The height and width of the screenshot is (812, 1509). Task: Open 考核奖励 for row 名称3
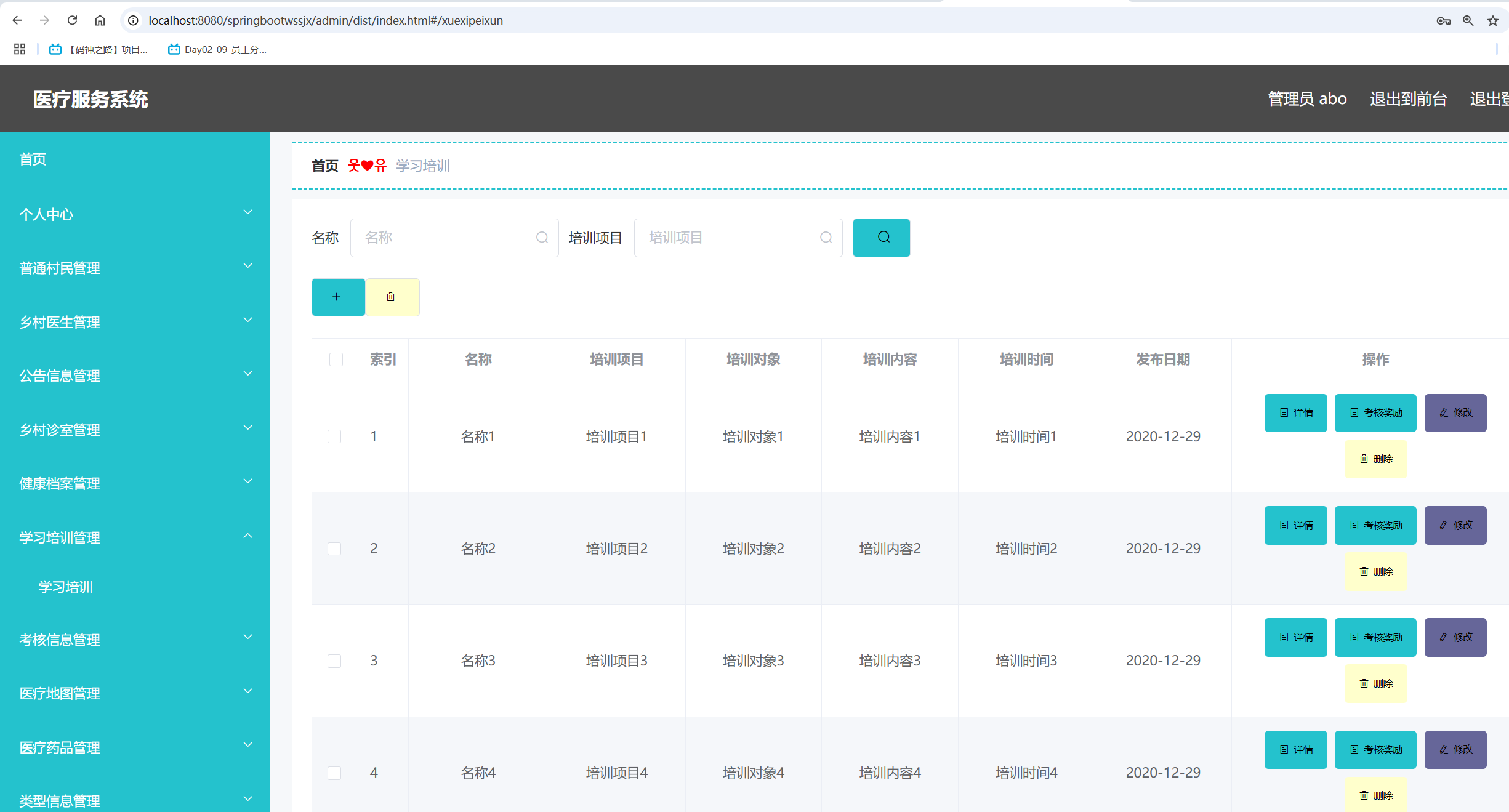point(1375,637)
